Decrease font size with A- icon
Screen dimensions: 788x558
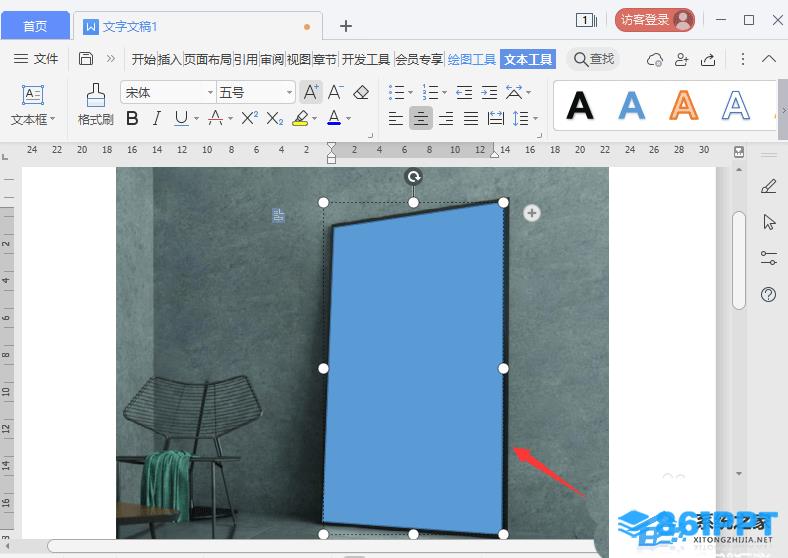pos(335,92)
